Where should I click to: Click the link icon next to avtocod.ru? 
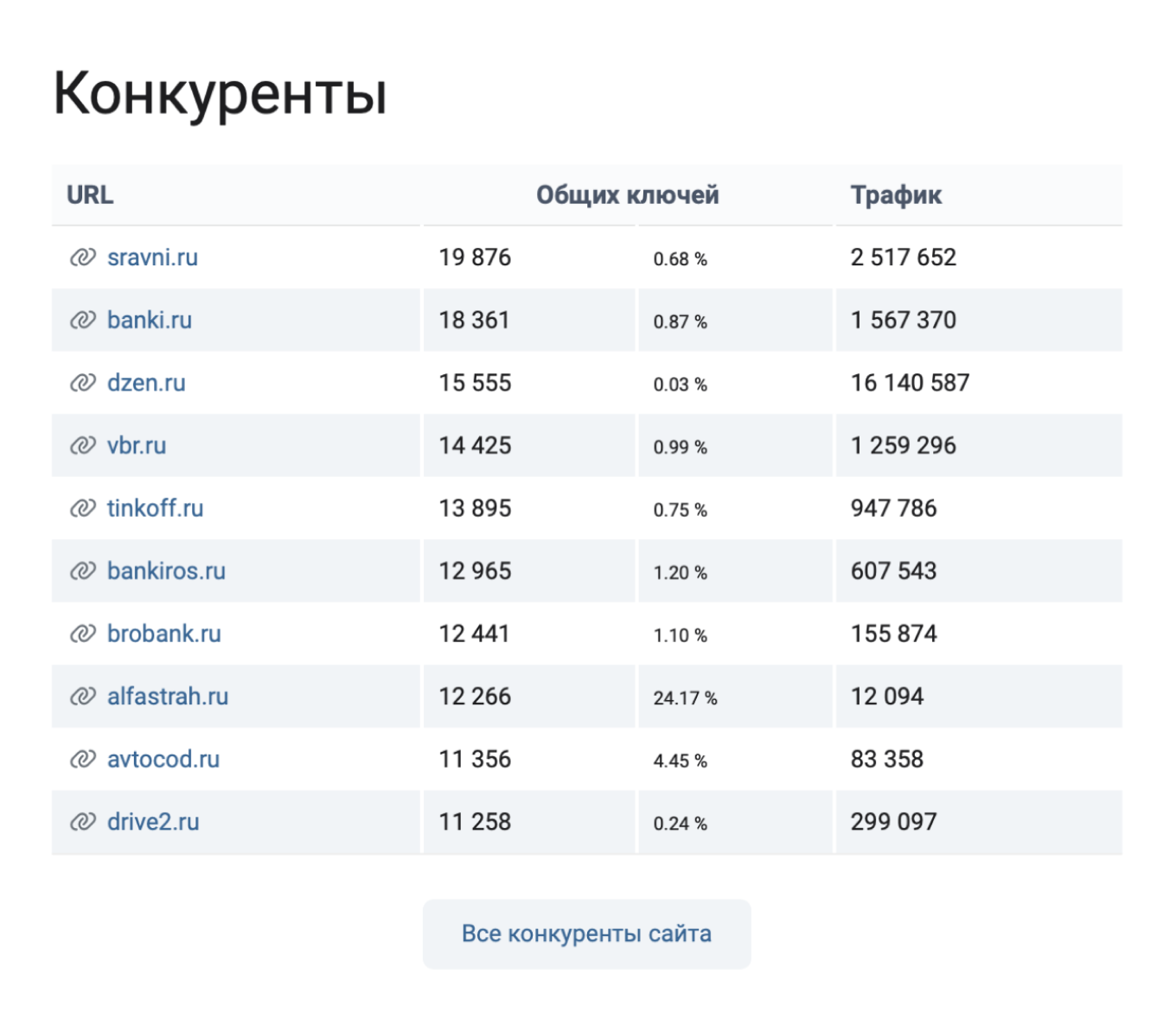81,759
